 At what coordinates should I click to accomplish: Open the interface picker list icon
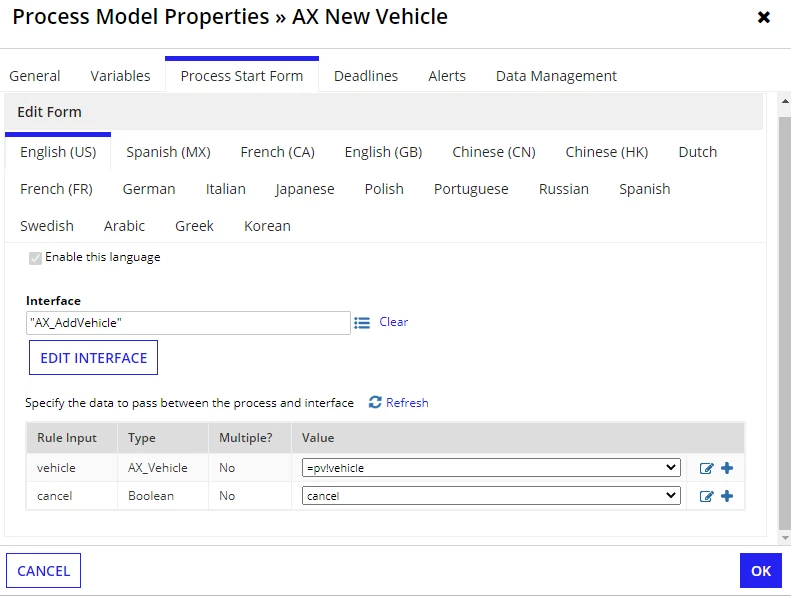click(x=362, y=322)
